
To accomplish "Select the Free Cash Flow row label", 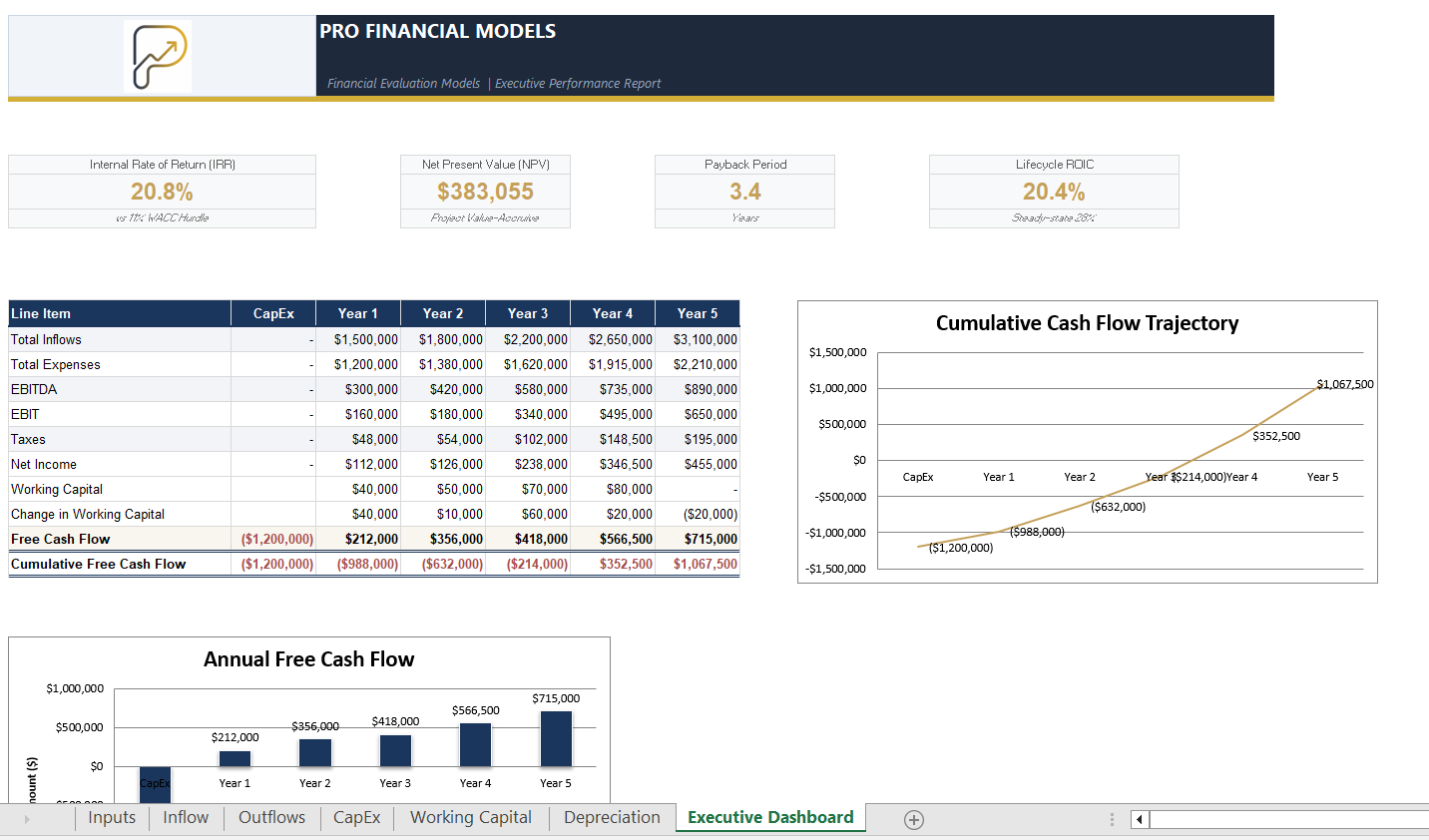I will (60, 539).
